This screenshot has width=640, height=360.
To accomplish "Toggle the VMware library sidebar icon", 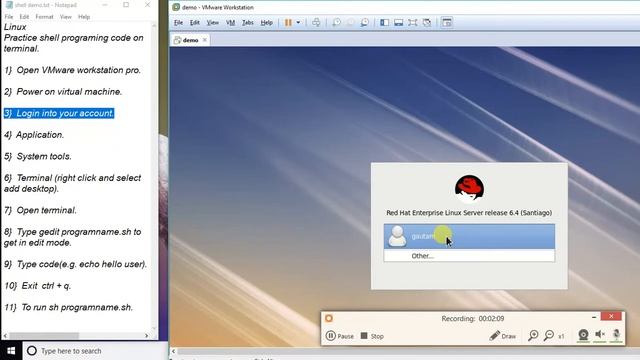I will [x=384, y=23].
